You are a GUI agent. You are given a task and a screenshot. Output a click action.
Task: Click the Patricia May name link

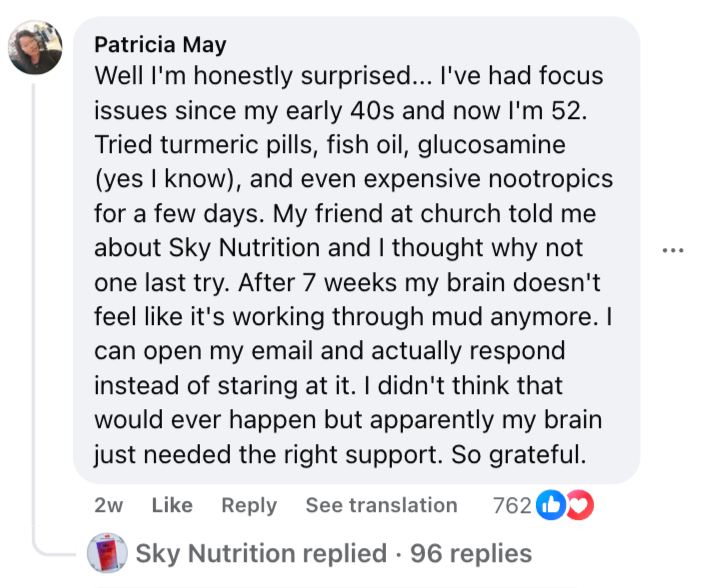coord(160,45)
